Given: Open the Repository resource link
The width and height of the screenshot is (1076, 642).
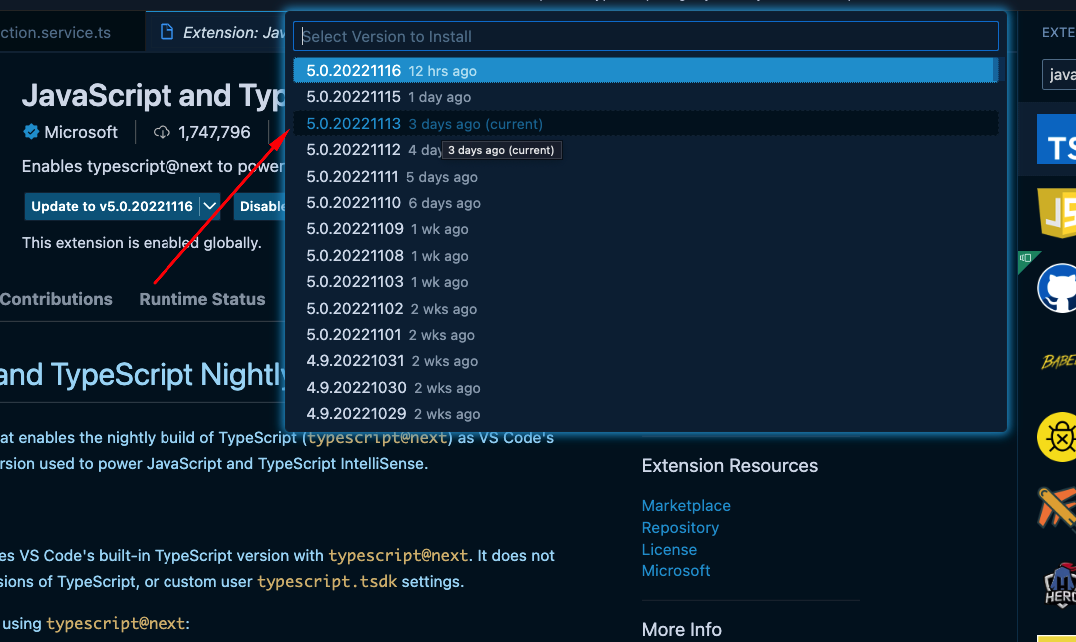Looking at the screenshot, I should [x=680, y=527].
